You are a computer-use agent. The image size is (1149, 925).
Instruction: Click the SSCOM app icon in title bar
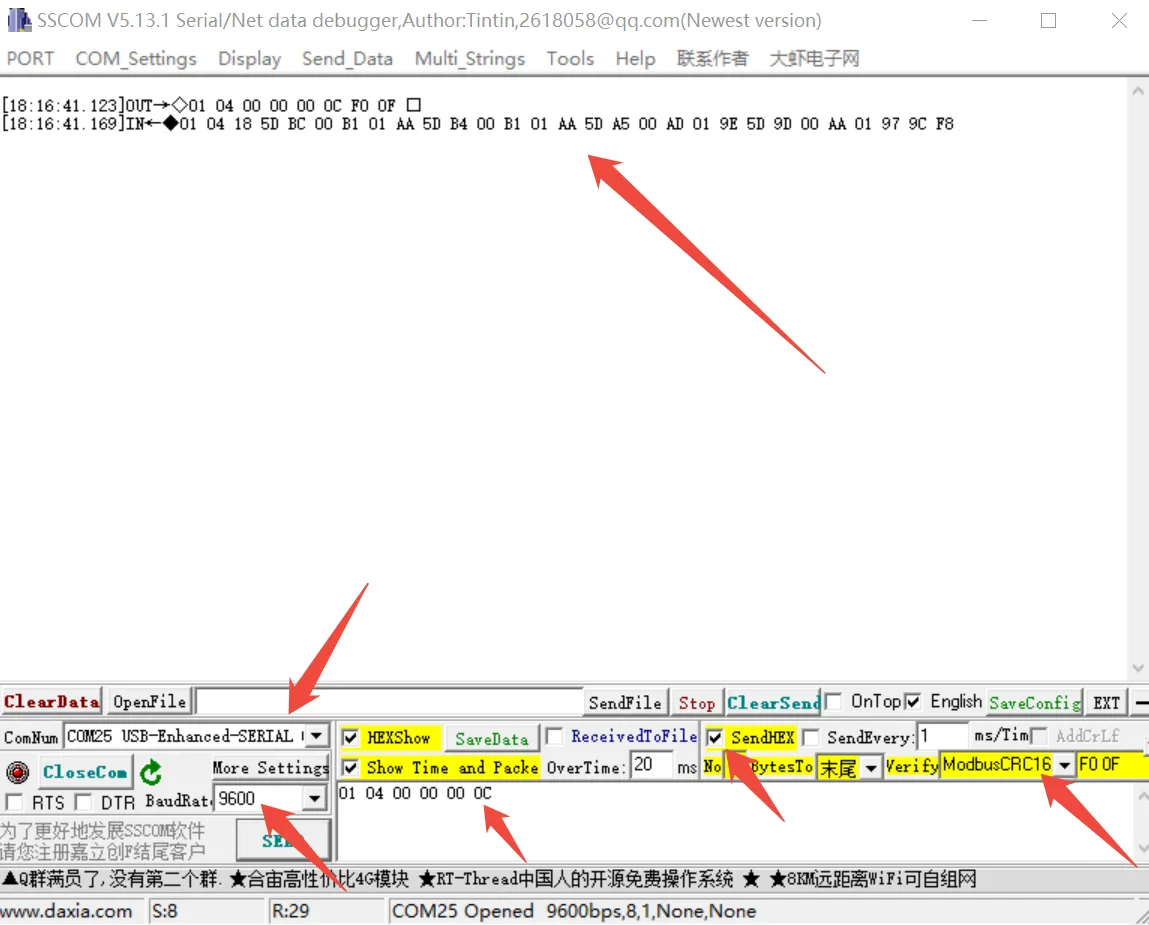[18, 20]
